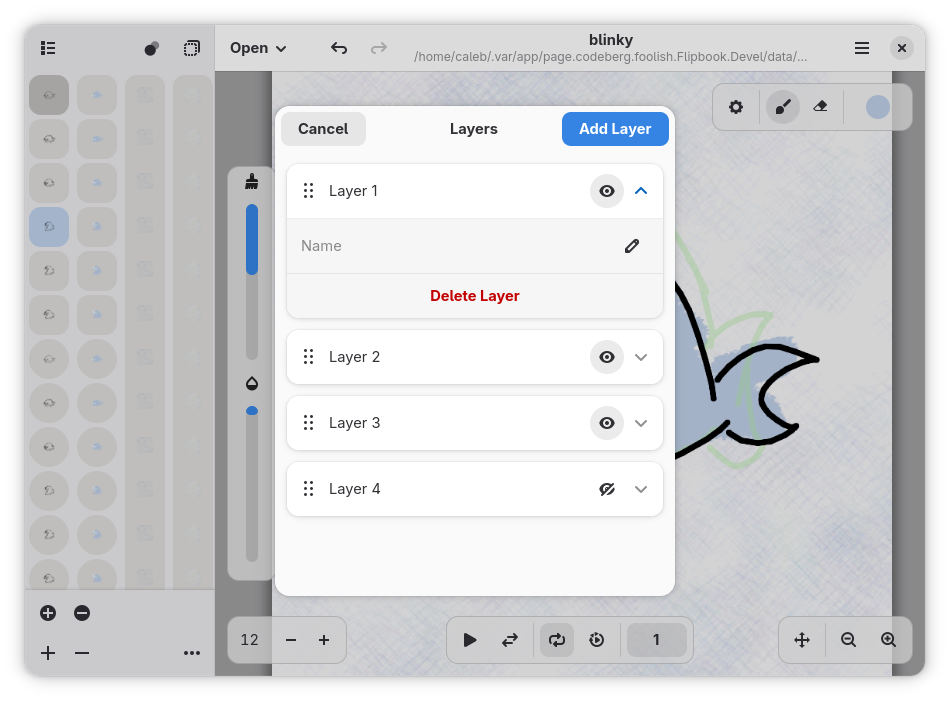950x701 pixels.
Task: Click the replay-from-start icon
Action: coord(597,640)
